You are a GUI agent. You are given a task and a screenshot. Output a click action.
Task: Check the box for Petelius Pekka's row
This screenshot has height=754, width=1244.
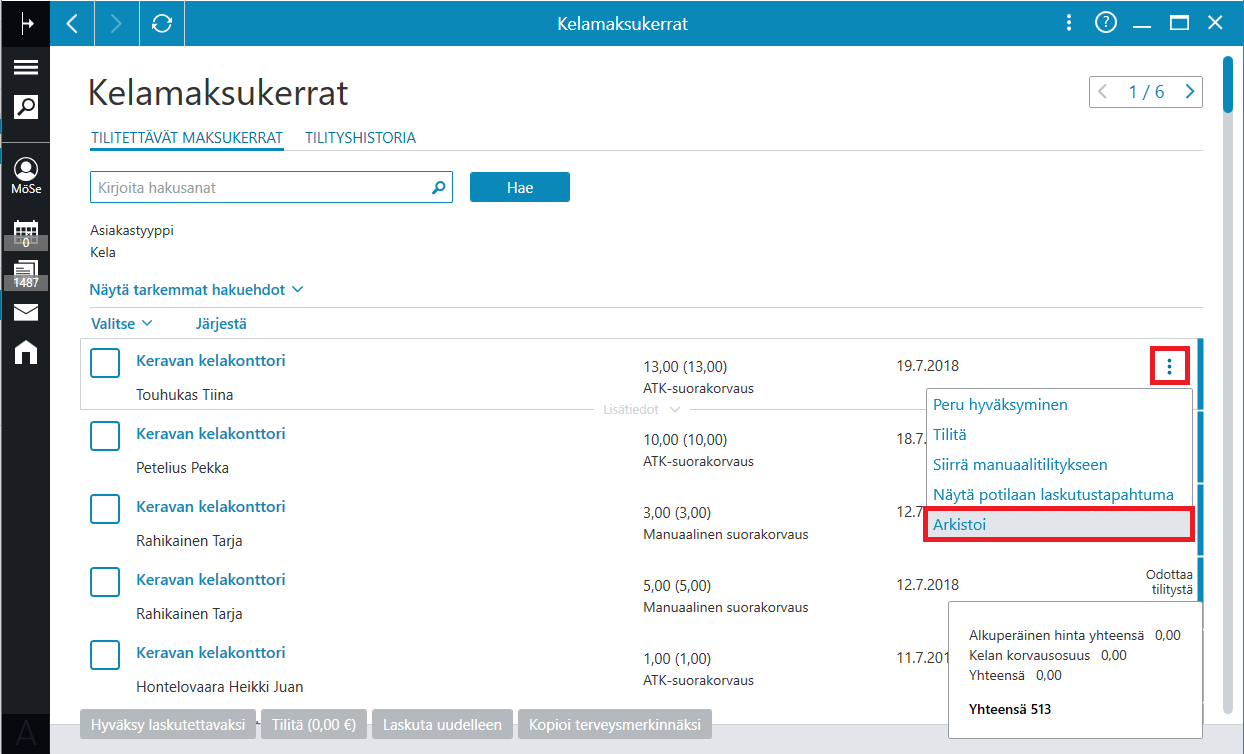[105, 436]
